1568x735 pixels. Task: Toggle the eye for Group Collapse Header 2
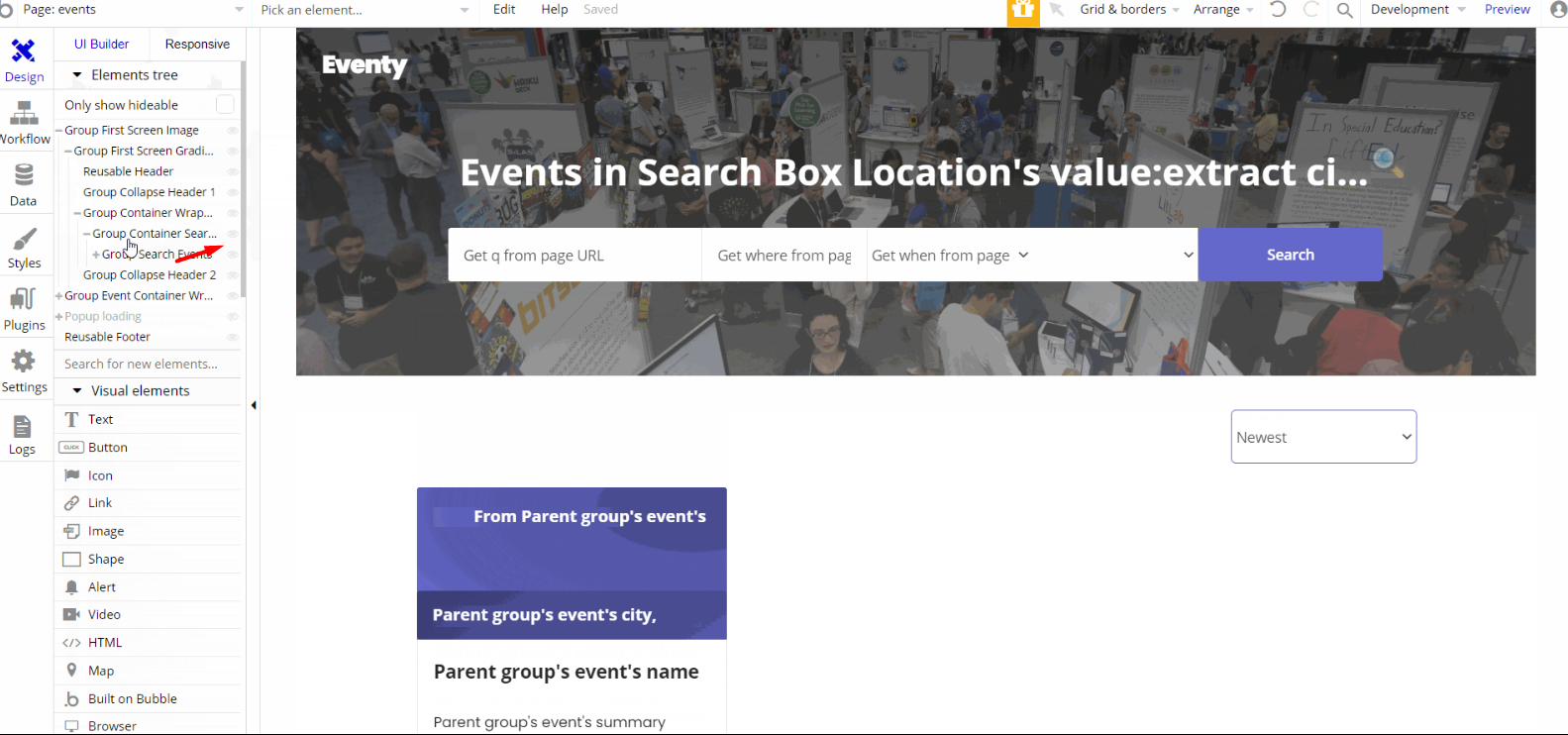click(233, 275)
